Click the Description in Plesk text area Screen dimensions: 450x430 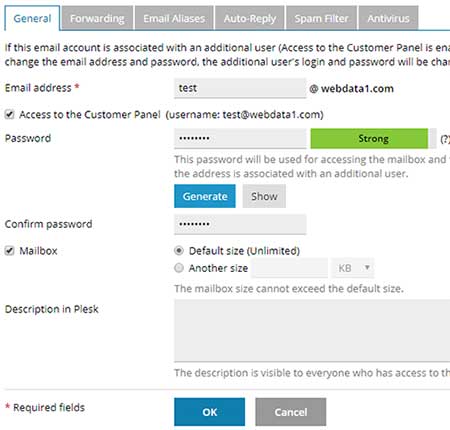coord(312,330)
